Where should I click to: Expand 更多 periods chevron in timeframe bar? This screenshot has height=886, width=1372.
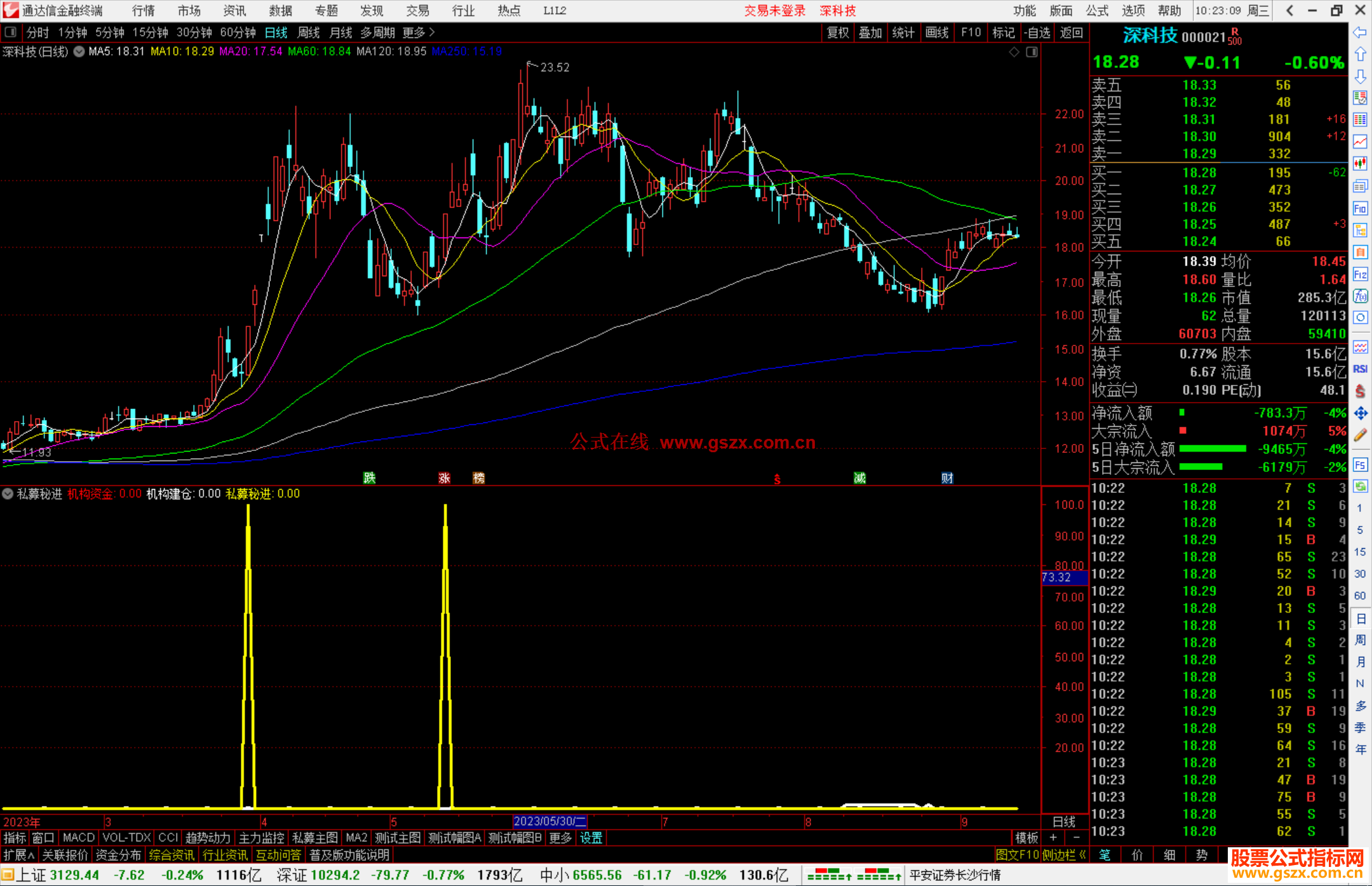point(432,32)
